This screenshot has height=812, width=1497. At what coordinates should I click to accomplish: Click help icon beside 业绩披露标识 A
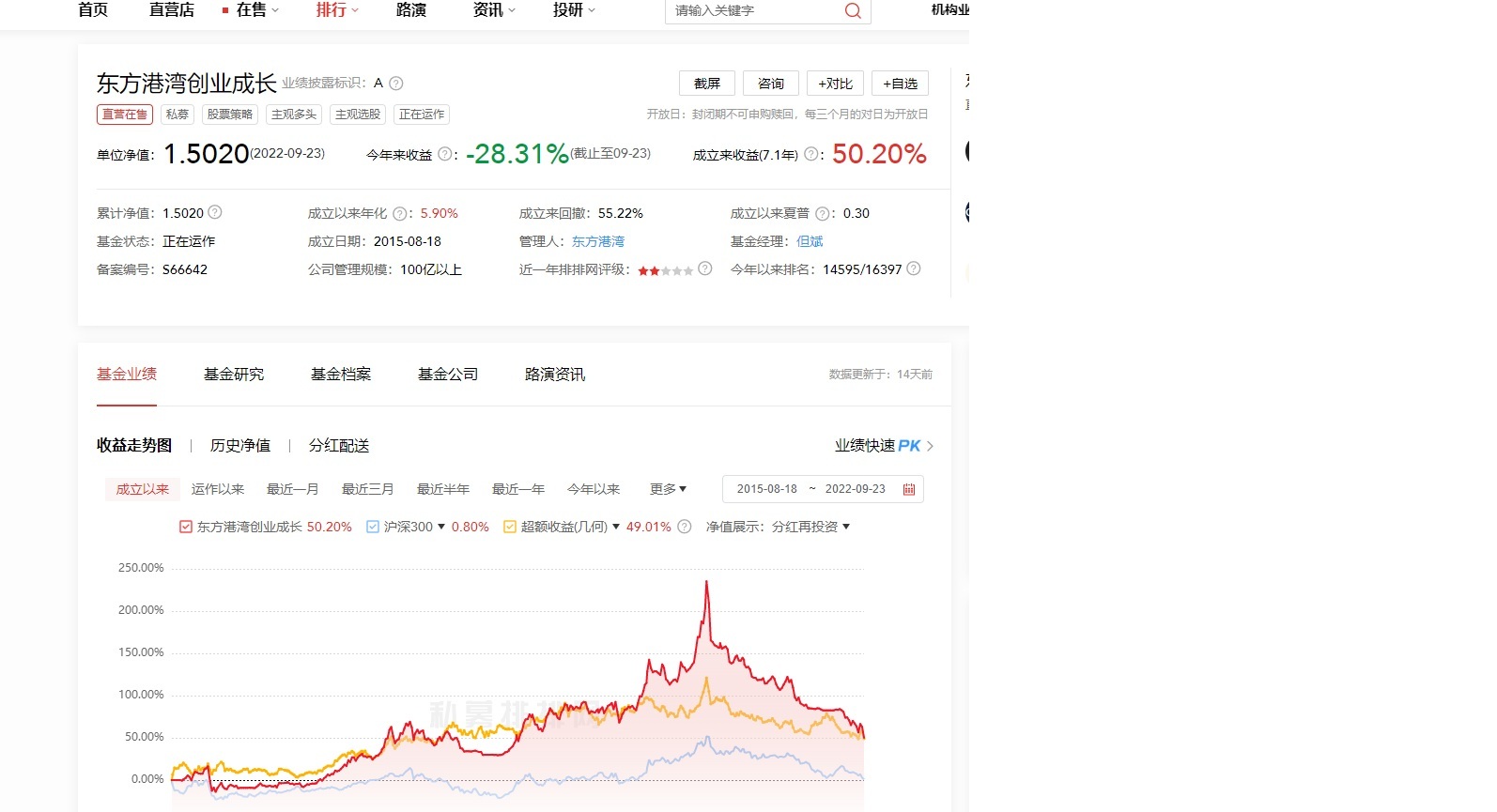click(x=396, y=84)
